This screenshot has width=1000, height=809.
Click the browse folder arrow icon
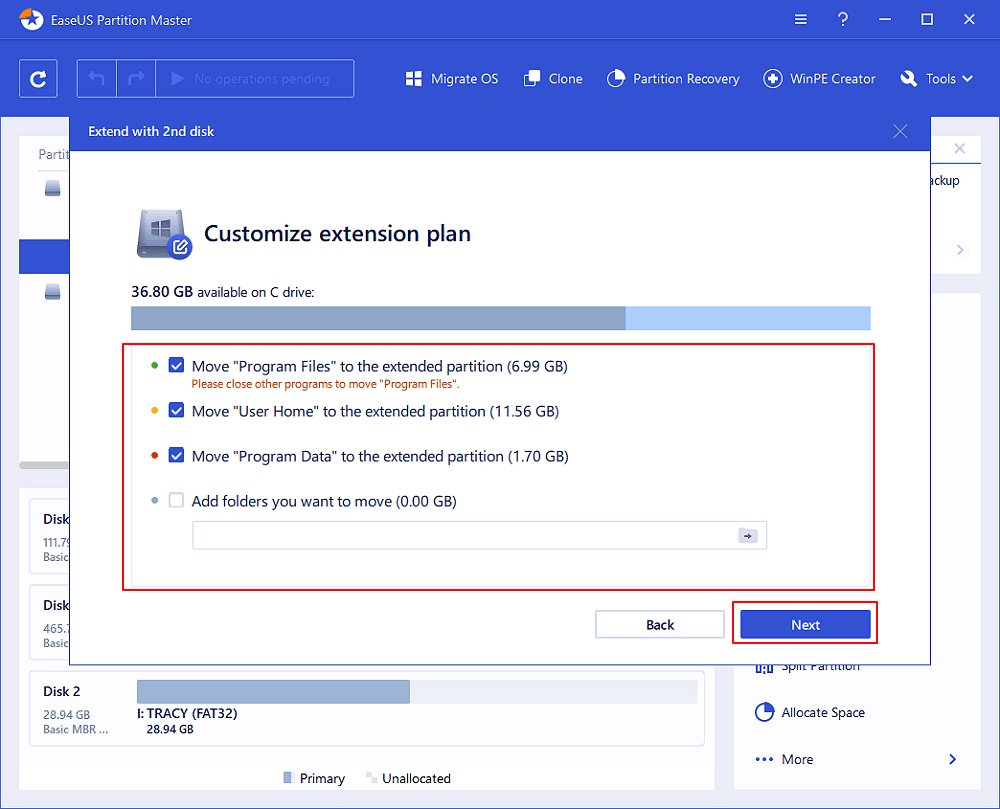pyautogui.click(x=747, y=536)
